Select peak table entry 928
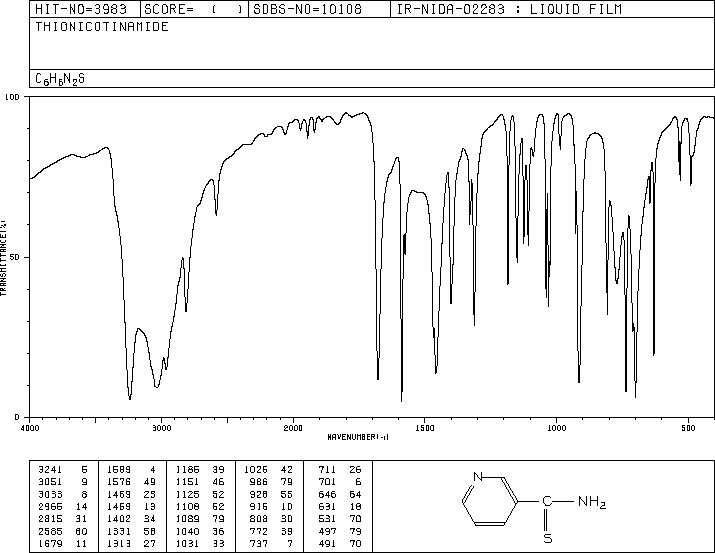 (259, 494)
